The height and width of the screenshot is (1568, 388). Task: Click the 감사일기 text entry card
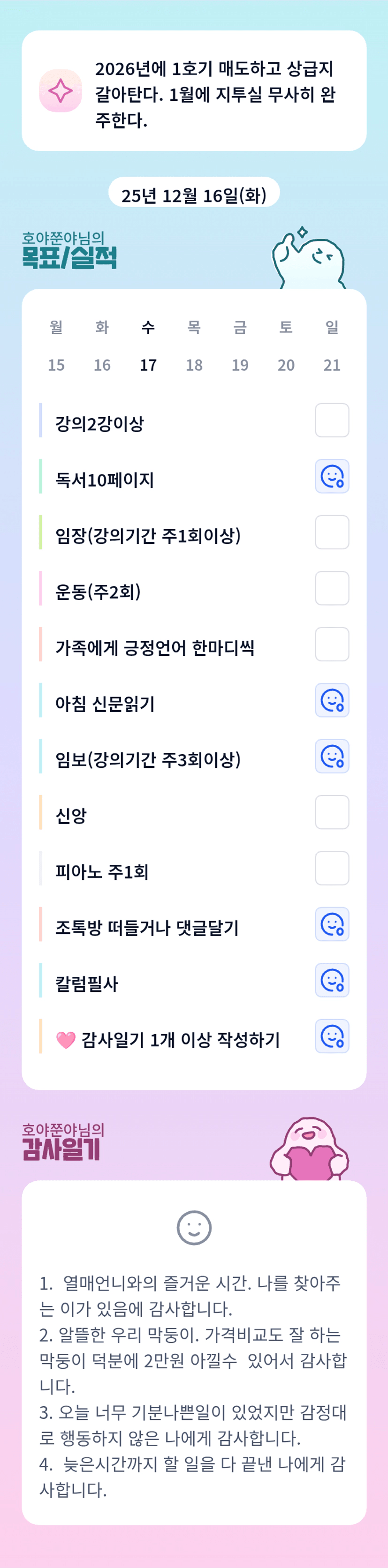[194, 1382]
